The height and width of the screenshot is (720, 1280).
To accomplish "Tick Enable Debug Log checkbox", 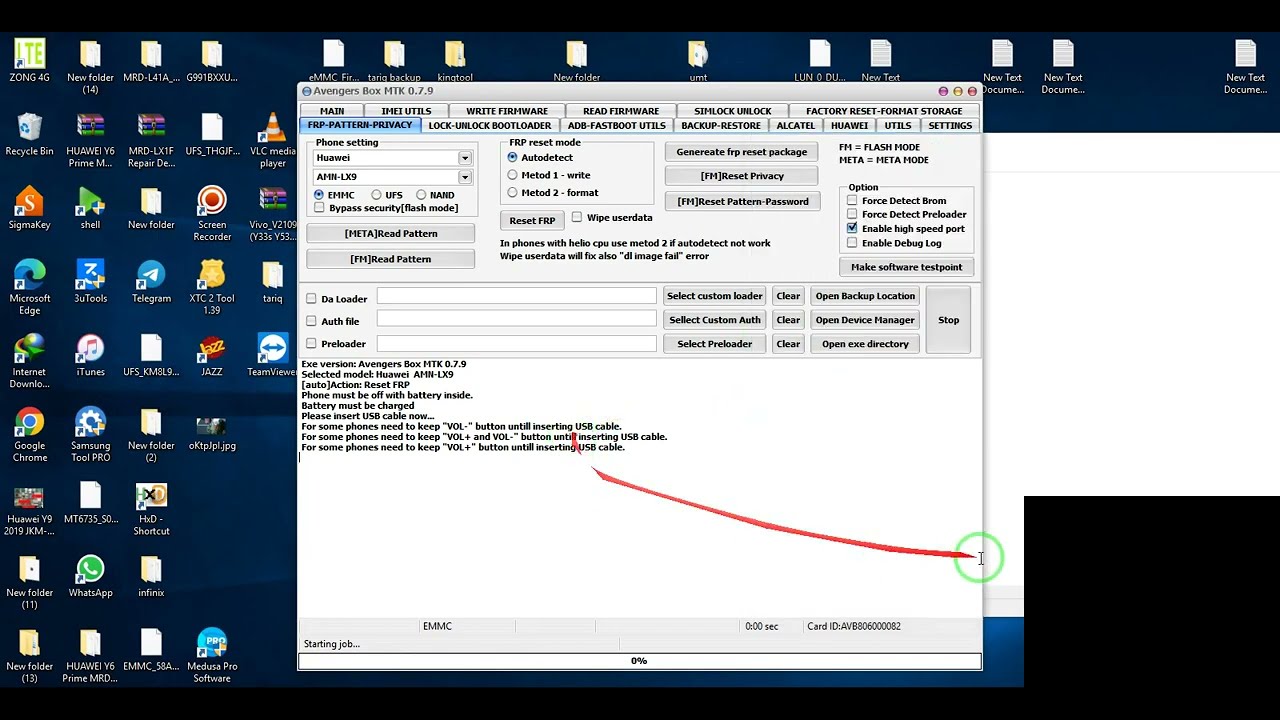I will [852, 243].
